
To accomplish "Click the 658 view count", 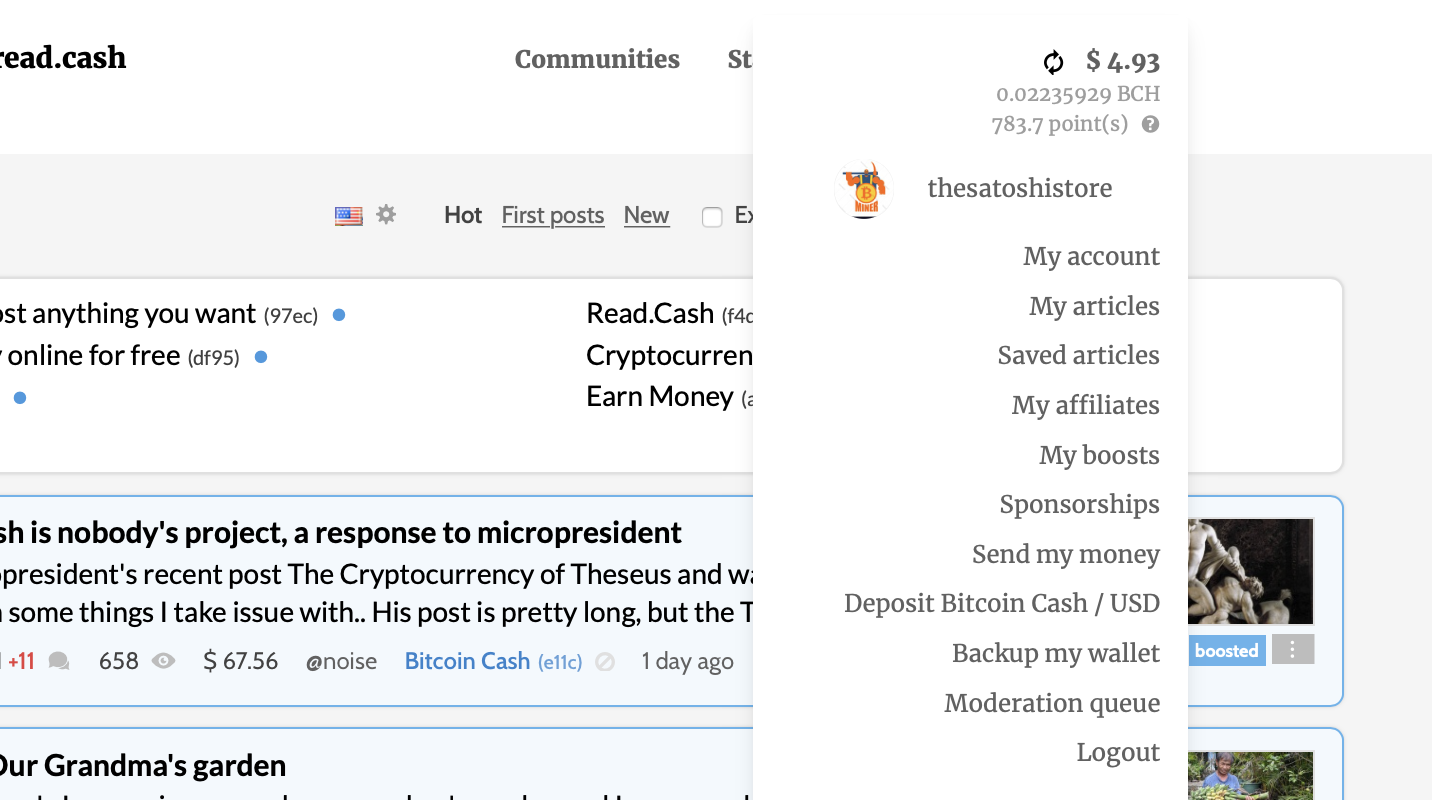I will point(119,661).
